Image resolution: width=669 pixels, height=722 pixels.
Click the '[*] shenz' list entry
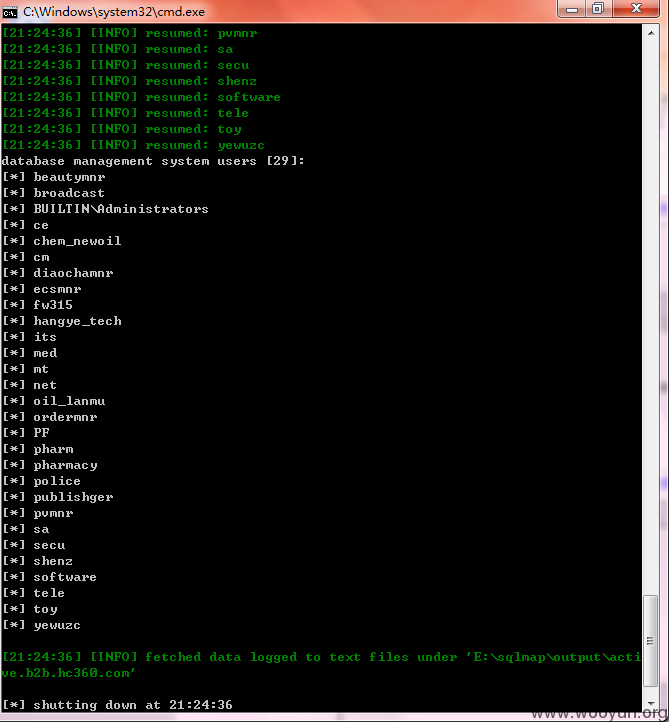[x=38, y=561]
